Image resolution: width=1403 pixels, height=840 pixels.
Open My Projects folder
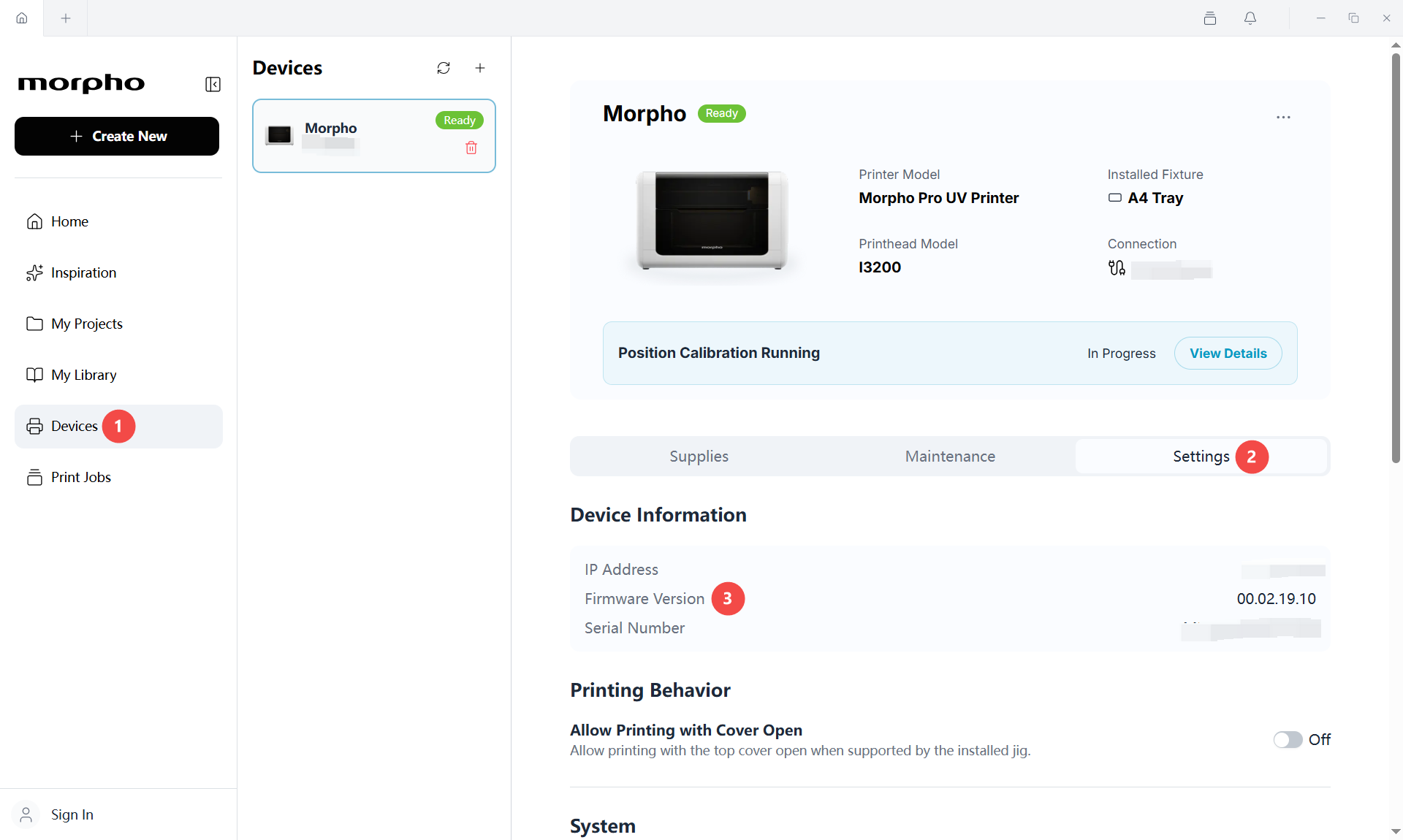click(118, 324)
